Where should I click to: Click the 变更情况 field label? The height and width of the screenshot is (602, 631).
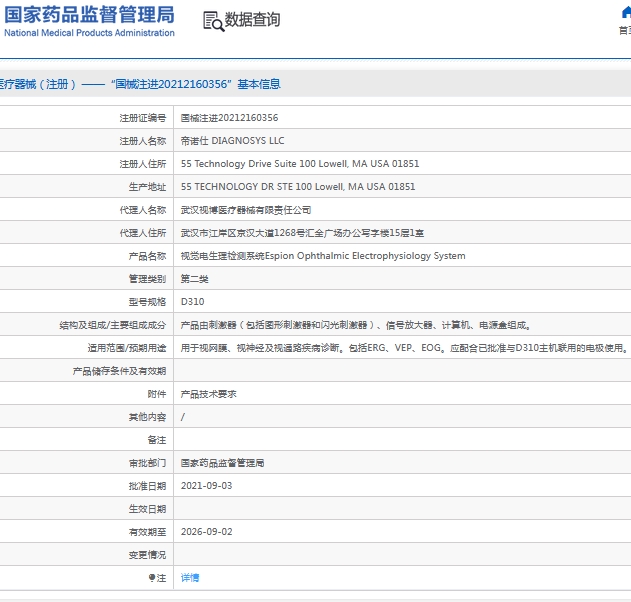click(x=147, y=555)
